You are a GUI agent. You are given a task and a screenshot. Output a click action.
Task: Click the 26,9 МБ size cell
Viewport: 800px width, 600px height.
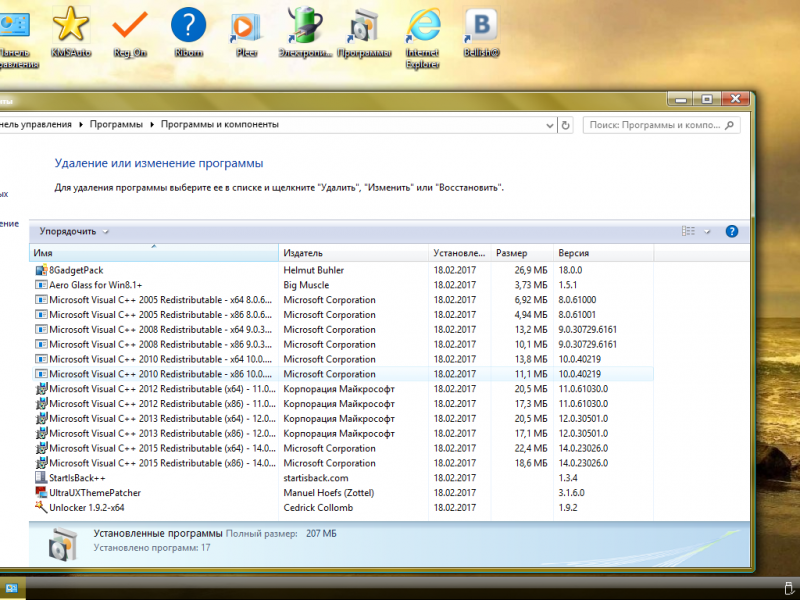(531, 270)
